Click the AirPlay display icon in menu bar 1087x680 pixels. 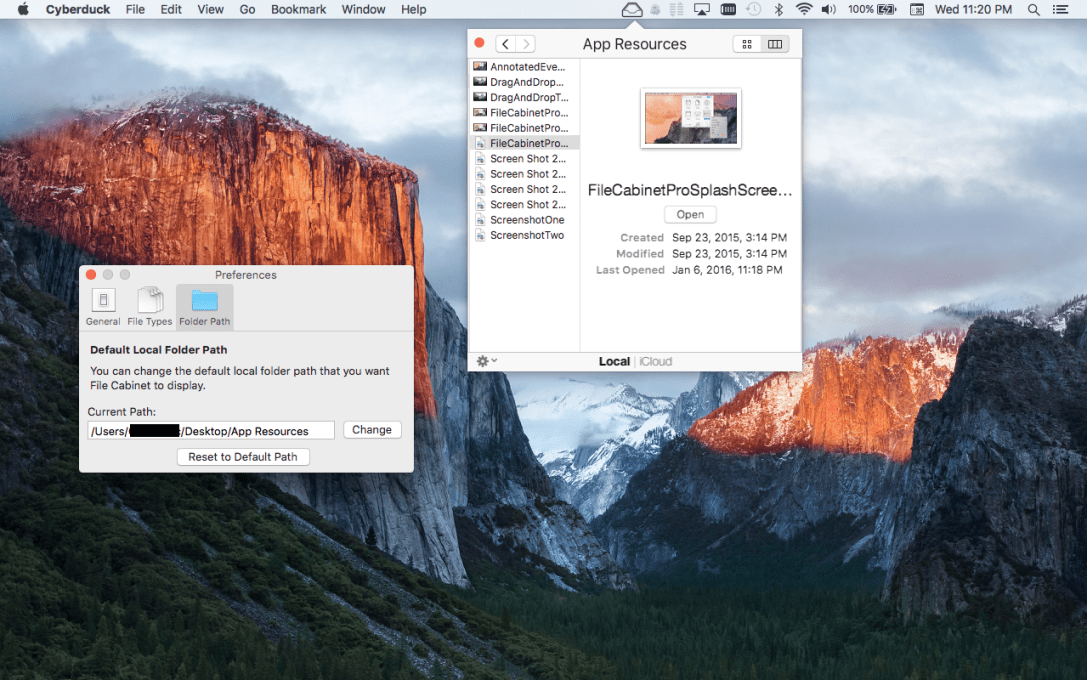point(702,10)
